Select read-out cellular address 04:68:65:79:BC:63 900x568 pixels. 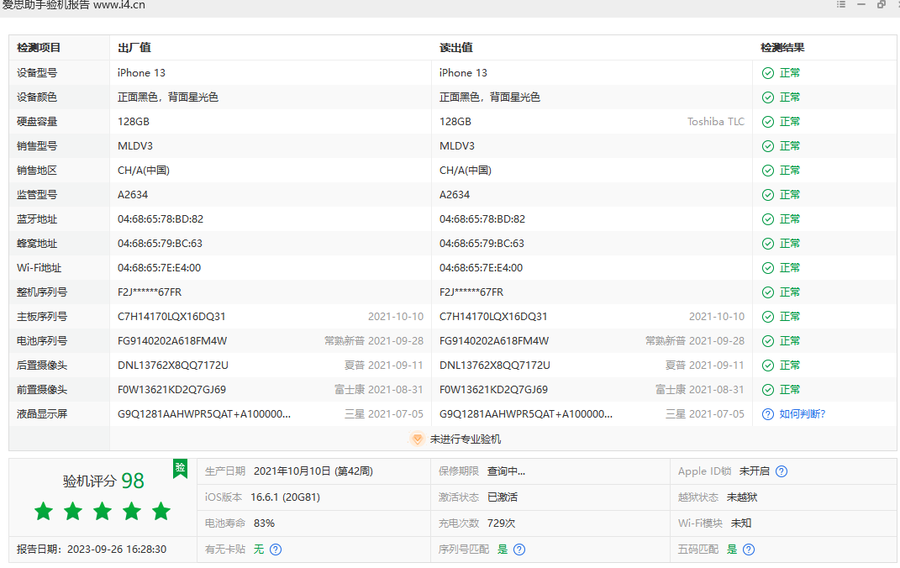pos(482,244)
